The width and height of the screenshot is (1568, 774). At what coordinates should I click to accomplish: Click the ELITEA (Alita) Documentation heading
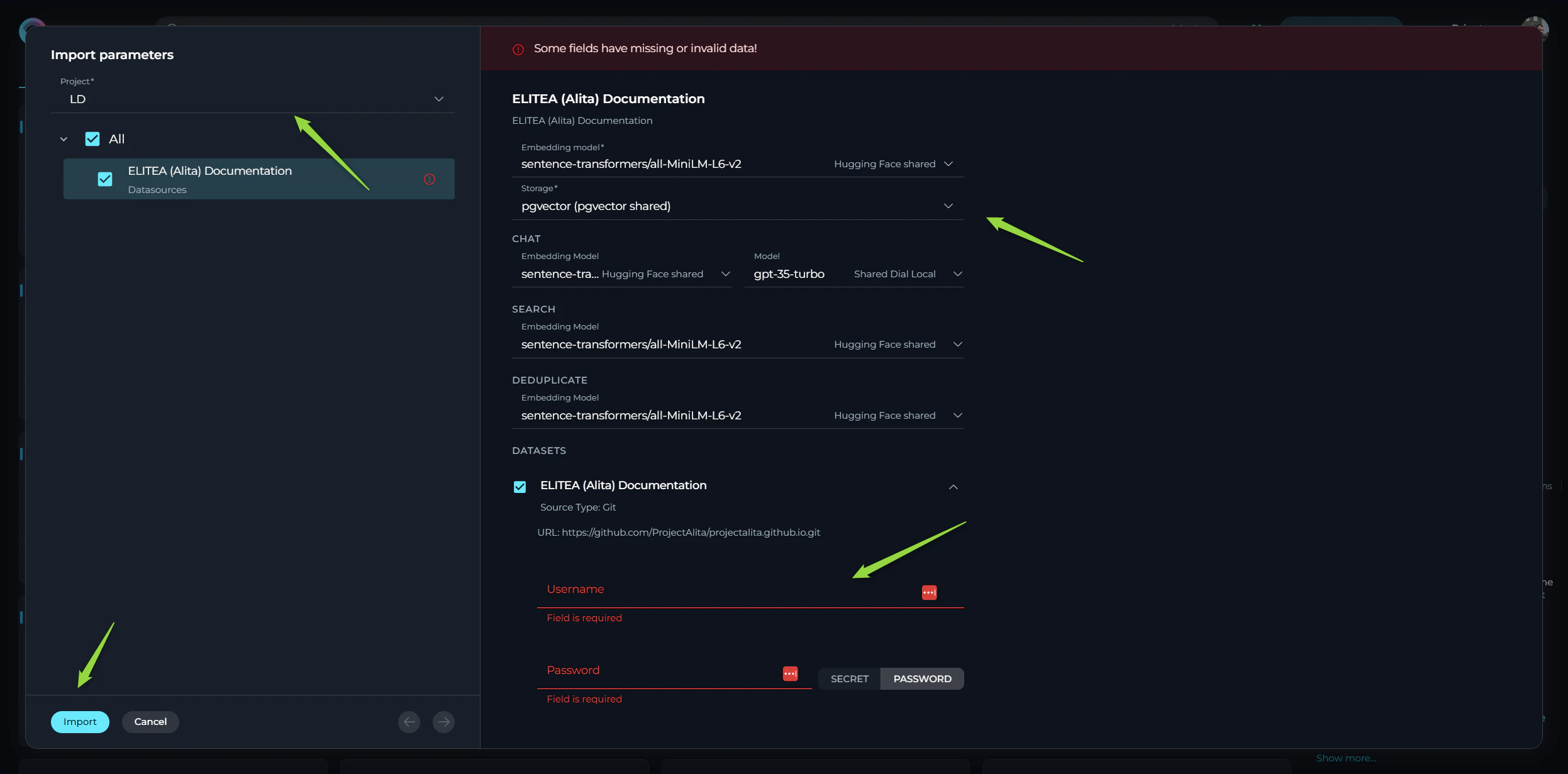[x=608, y=99]
